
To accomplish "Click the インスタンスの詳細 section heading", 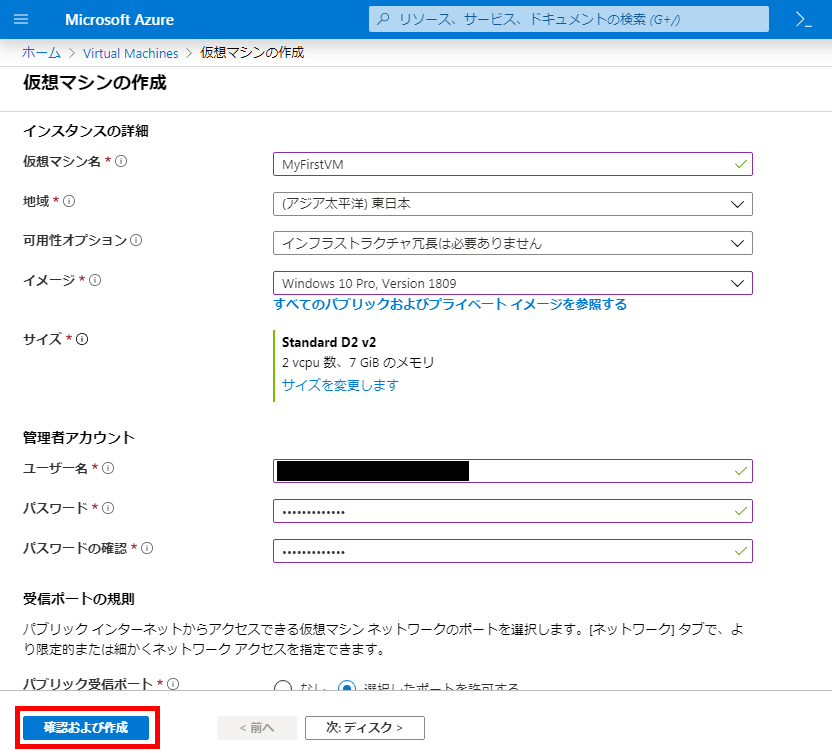I will click(x=86, y=131).
